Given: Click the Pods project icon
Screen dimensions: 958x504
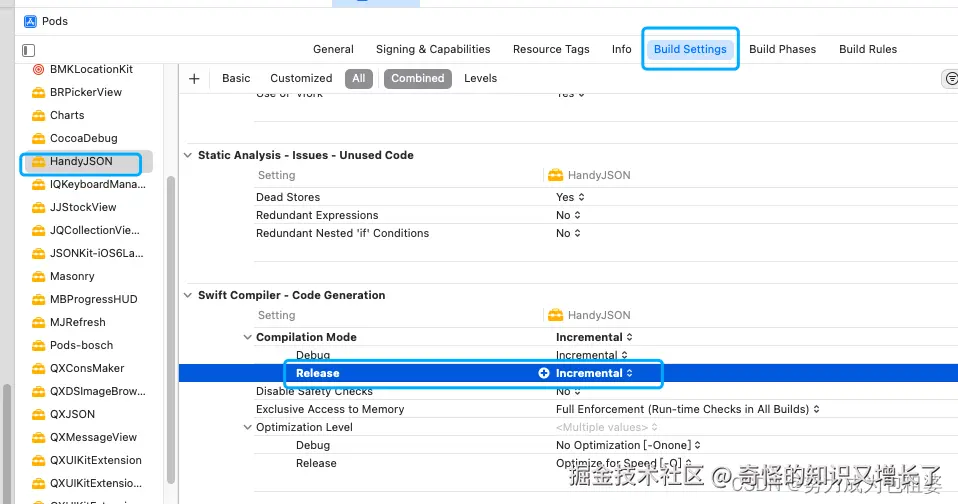Looking at the screenshot, I should tap(30, 21).
